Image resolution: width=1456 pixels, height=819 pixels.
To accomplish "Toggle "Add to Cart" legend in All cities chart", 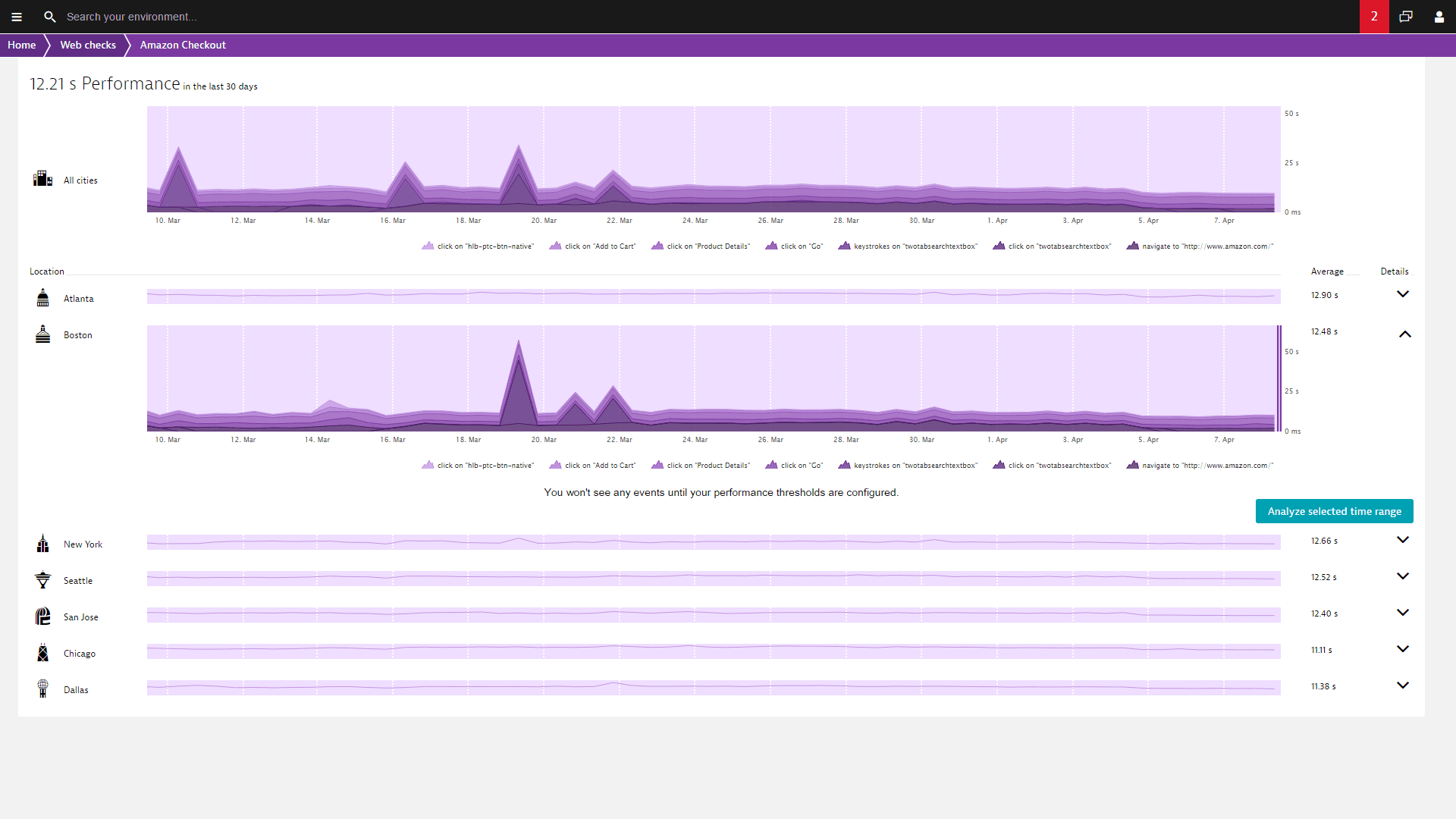I will pos(592,246).
